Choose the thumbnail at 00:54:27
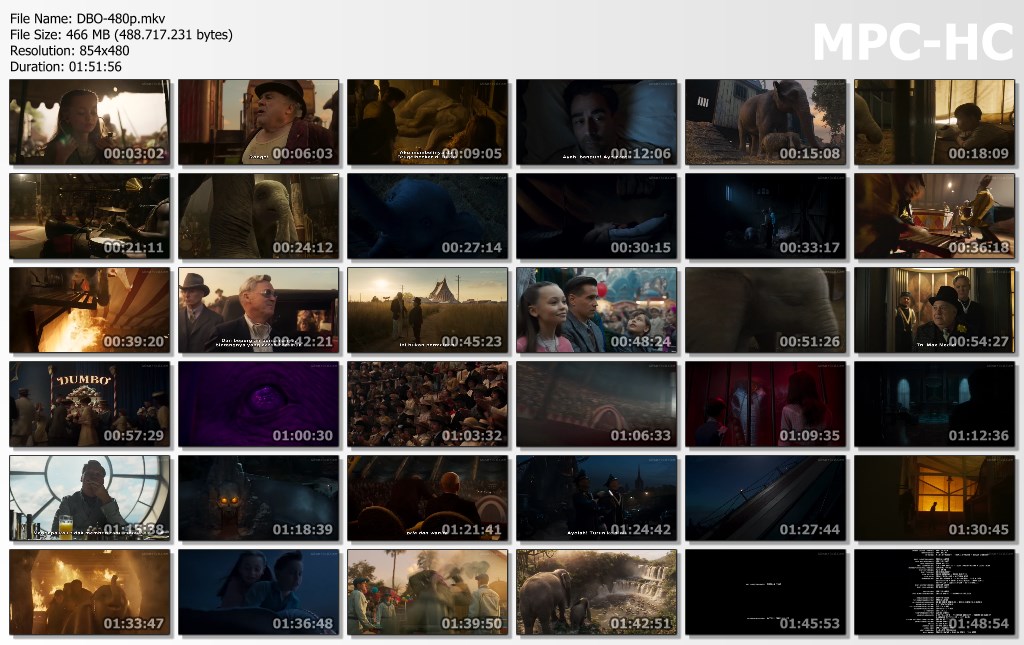This screenshot has width=1024, height=645. tap(935, 310)
